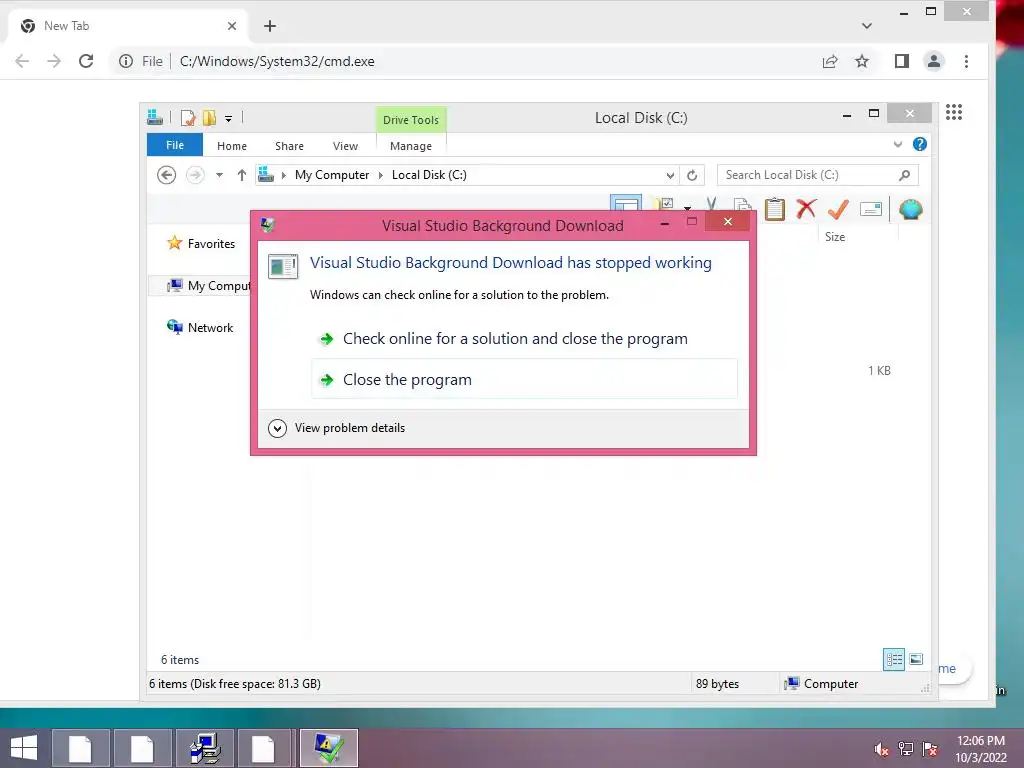Click the copy pages icon in toolbar

pyautogui.click(x=743, y=204)
